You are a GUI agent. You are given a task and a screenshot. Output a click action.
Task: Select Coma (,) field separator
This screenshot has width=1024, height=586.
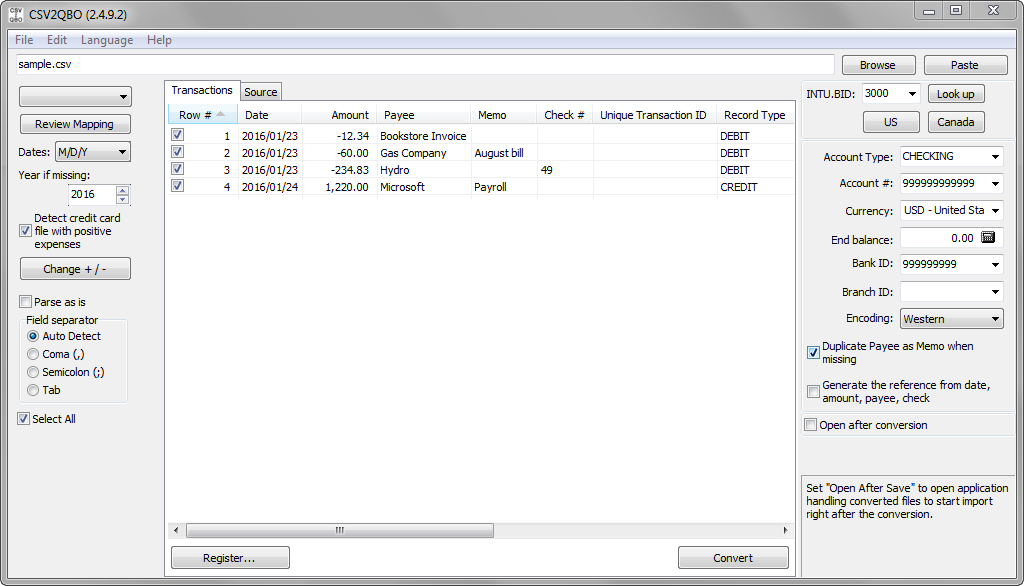tap(33, 354)
